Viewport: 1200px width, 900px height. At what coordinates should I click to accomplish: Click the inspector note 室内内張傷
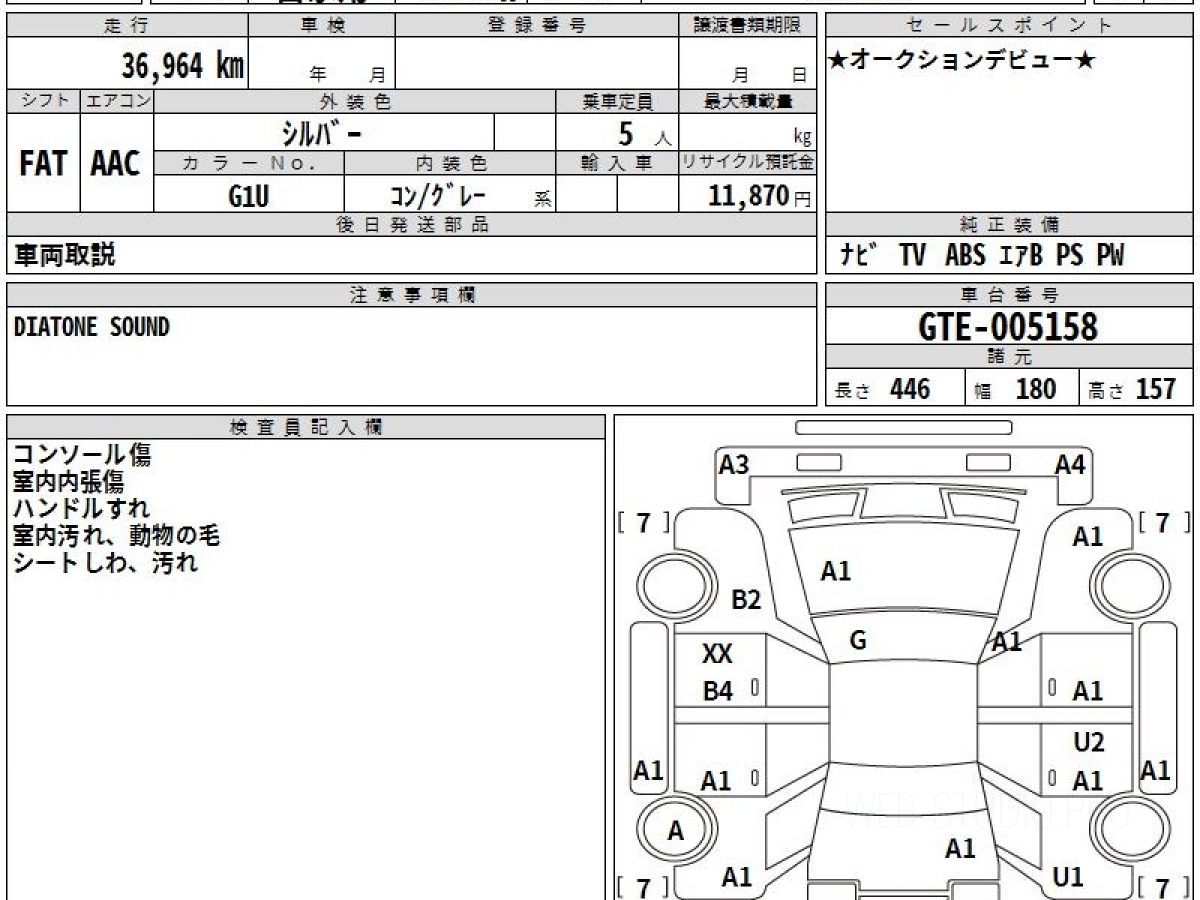point(68,482)
